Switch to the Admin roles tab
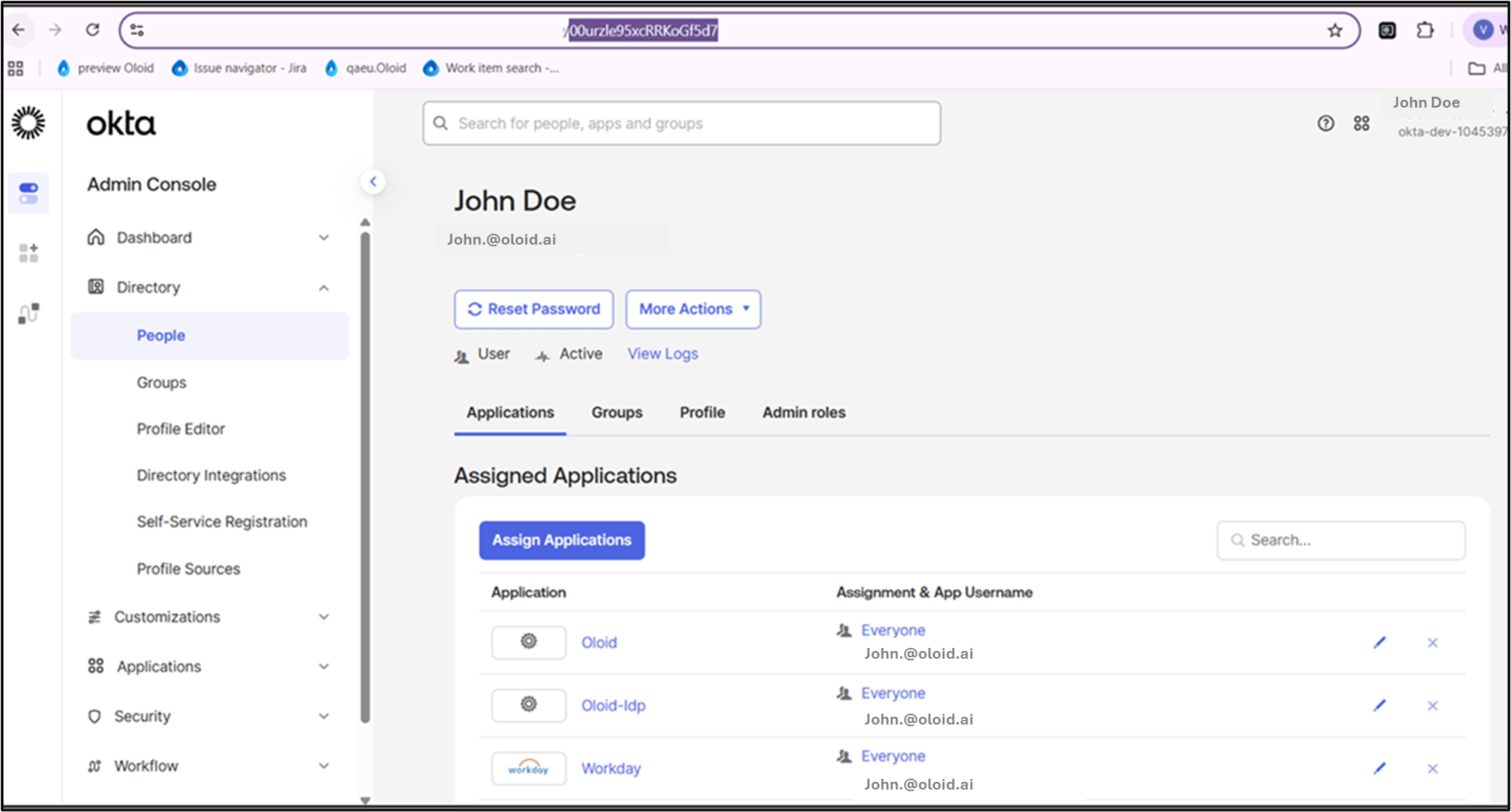Viewport: 1511px width, 812px height. 803,413
